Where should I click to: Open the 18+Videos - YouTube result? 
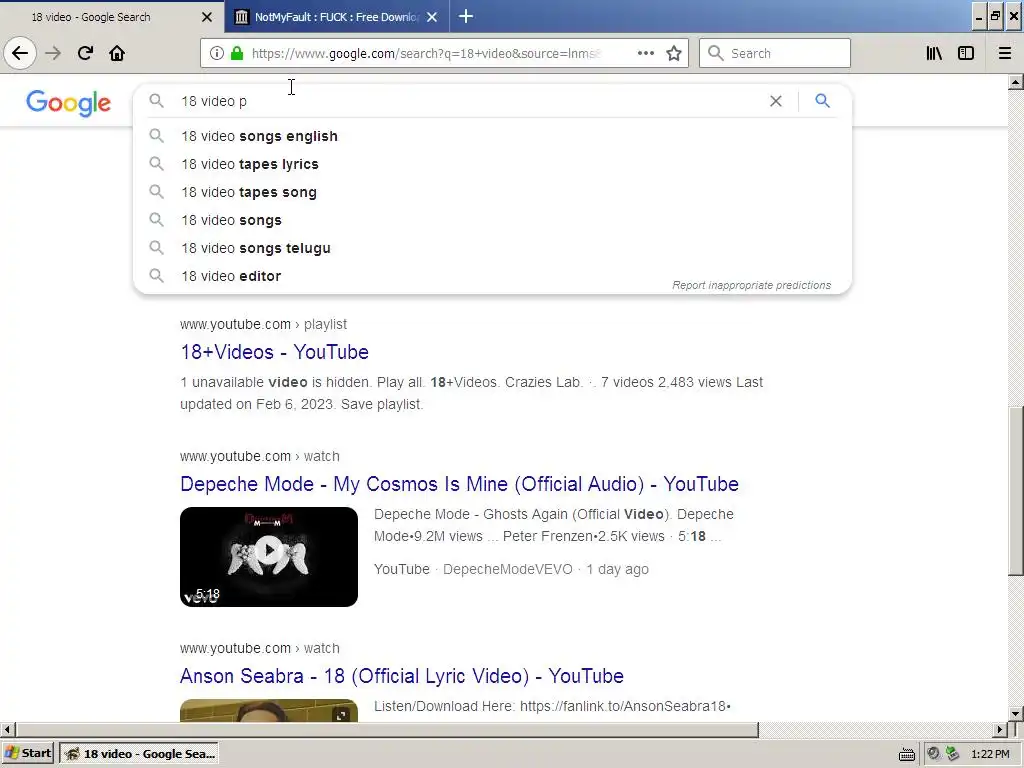(274, 352)
